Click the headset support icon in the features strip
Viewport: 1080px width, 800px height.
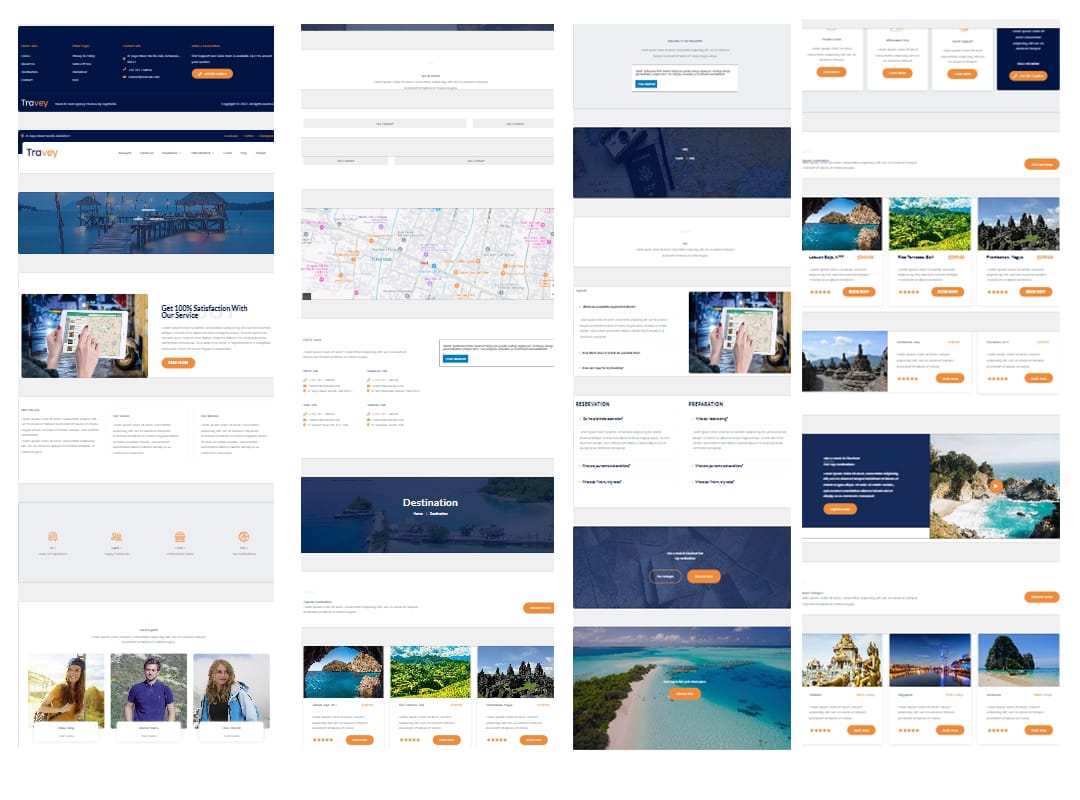click(244, 536)
